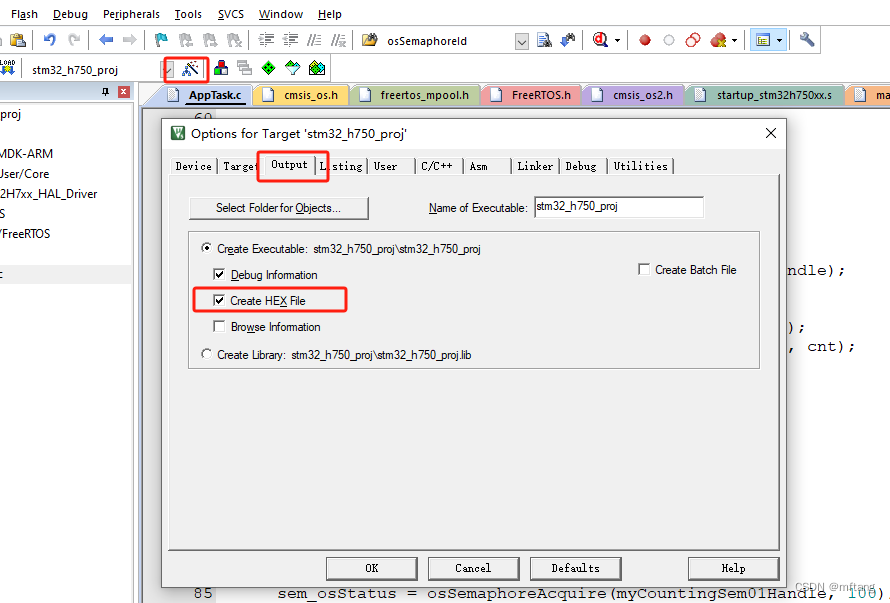Pin the project panel with the pushpin icon
The width and height of the screenshot is (890, 603).
[x=105, y=92]
